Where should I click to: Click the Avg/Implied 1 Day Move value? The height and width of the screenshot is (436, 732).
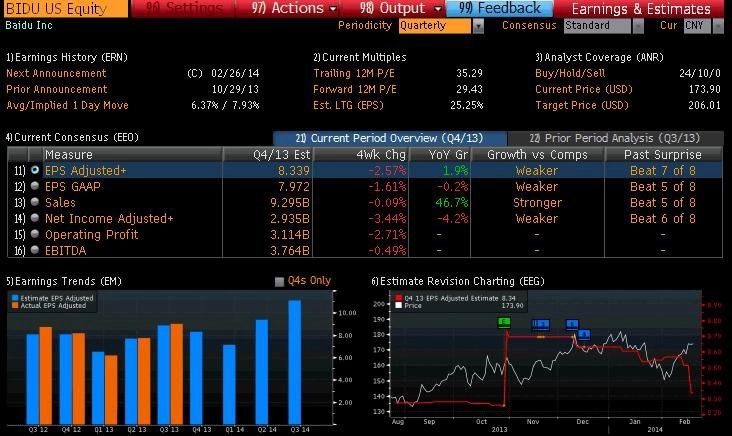225,105
